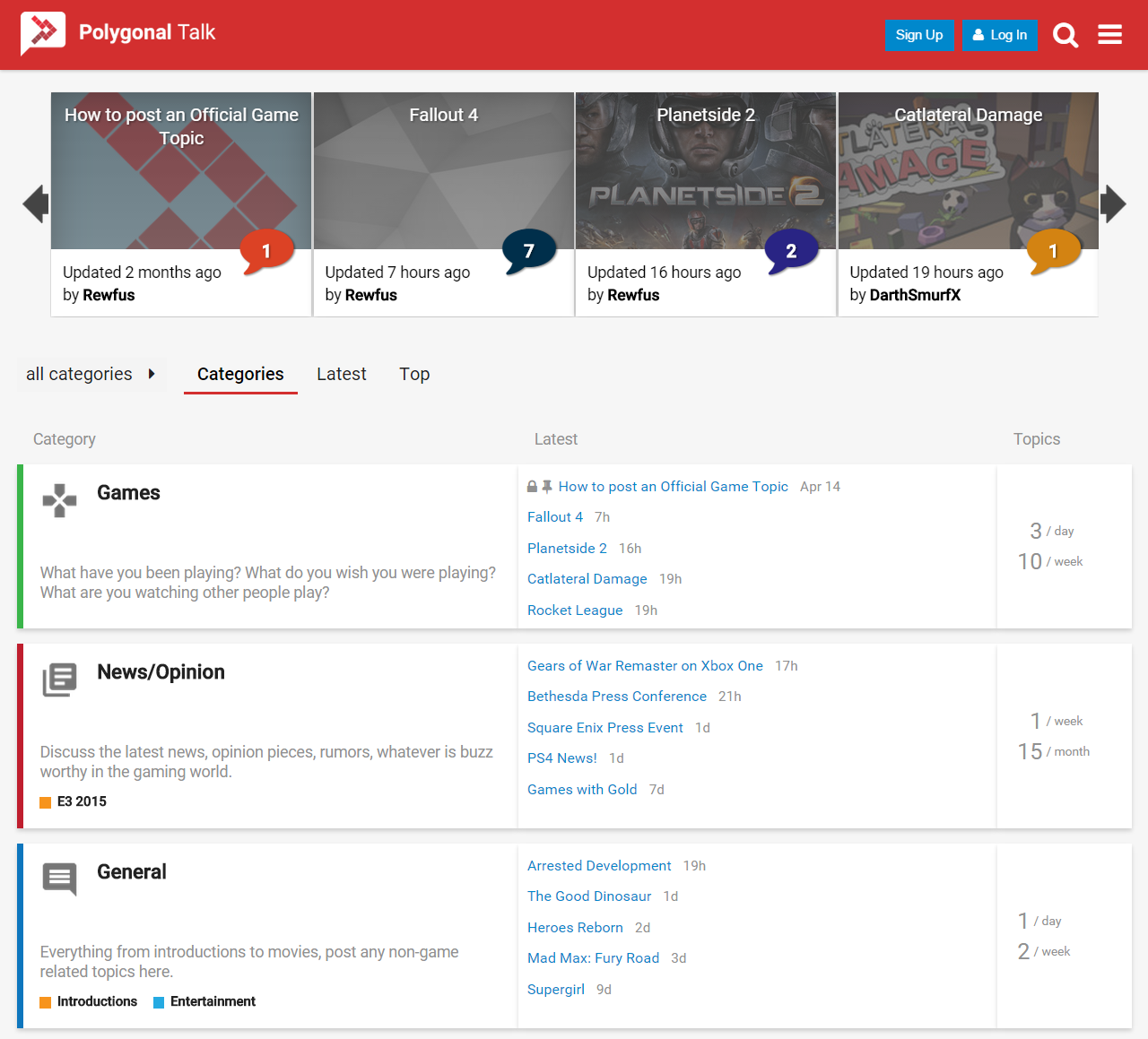Open the Heroes Reborn topic
1148x1039 pixels.
[575, 928]
